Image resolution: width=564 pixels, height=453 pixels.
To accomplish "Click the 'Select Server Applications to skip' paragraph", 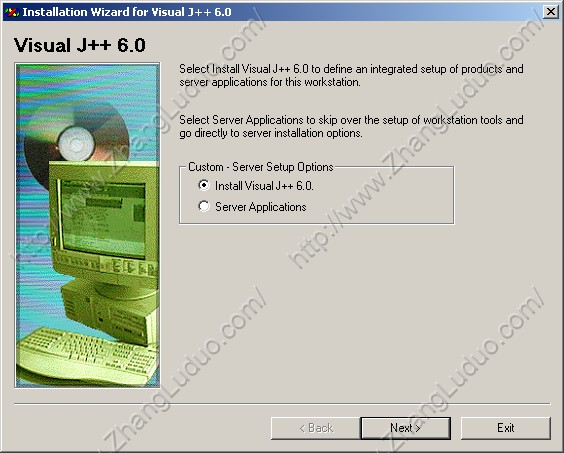I will pos(351,126).
